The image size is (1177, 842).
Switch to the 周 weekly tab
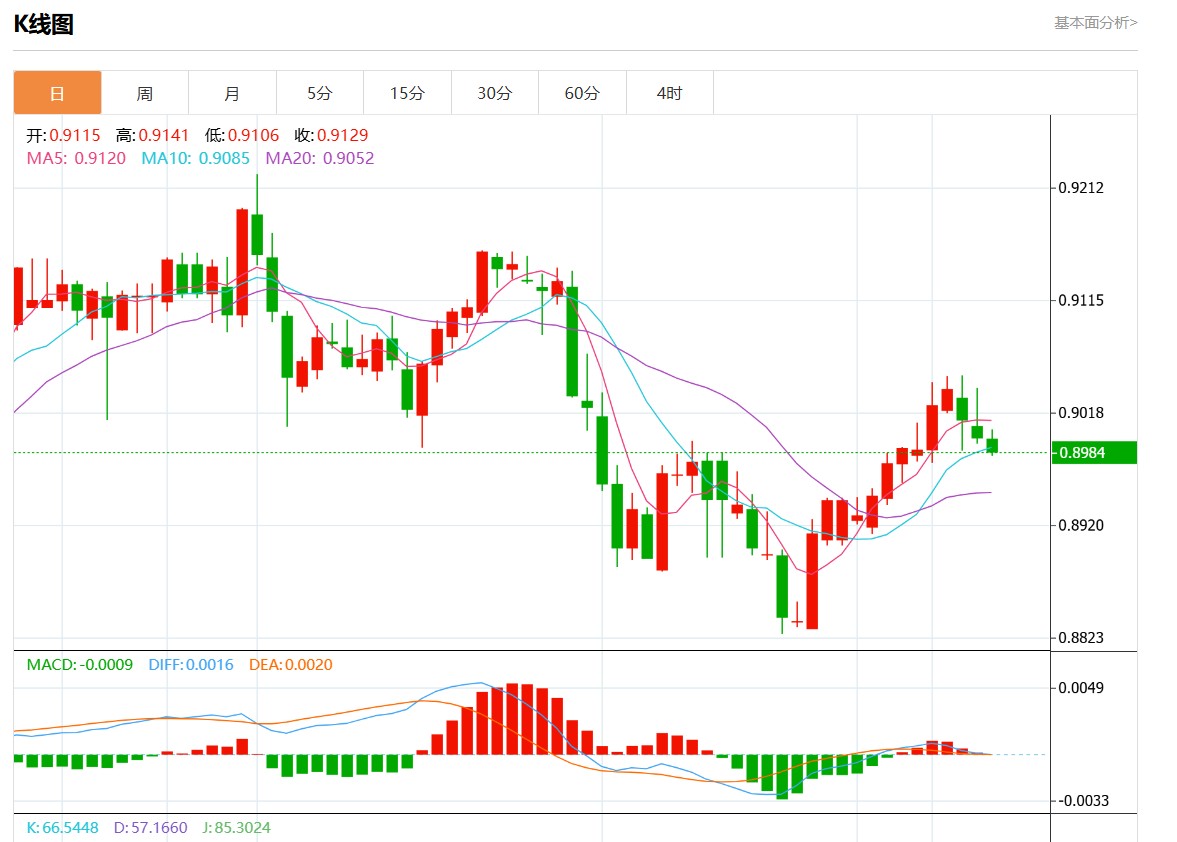point(145,93)
